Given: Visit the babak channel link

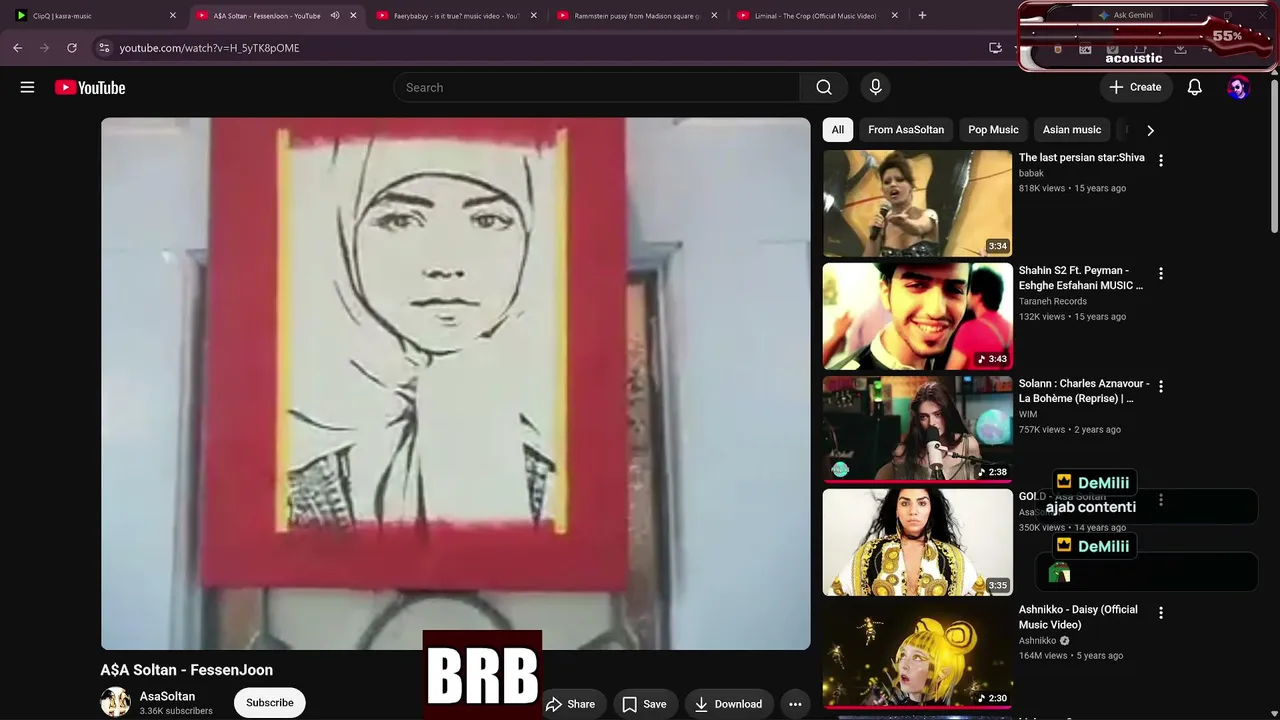Looking at the screenshot, I should pyautogui.click(x=1031, y=173).
